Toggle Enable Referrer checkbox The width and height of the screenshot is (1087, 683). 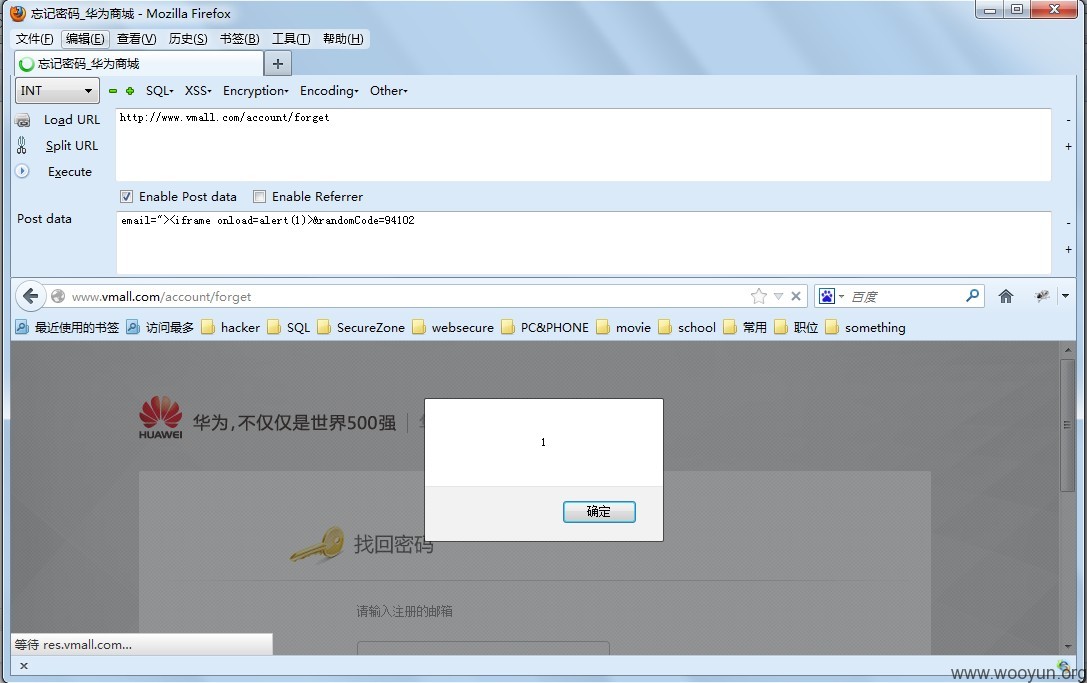point(259,196)
